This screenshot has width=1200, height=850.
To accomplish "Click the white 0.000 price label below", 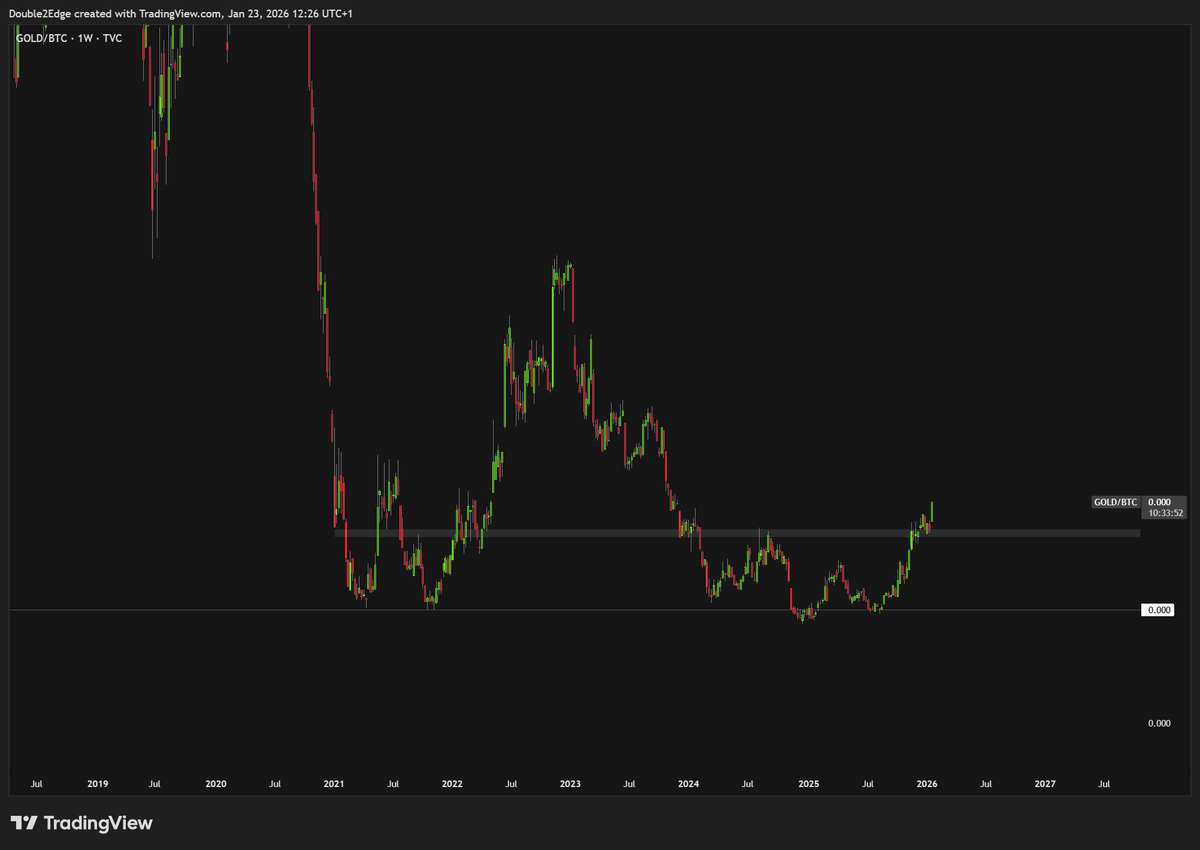I will pos(1159,609).
